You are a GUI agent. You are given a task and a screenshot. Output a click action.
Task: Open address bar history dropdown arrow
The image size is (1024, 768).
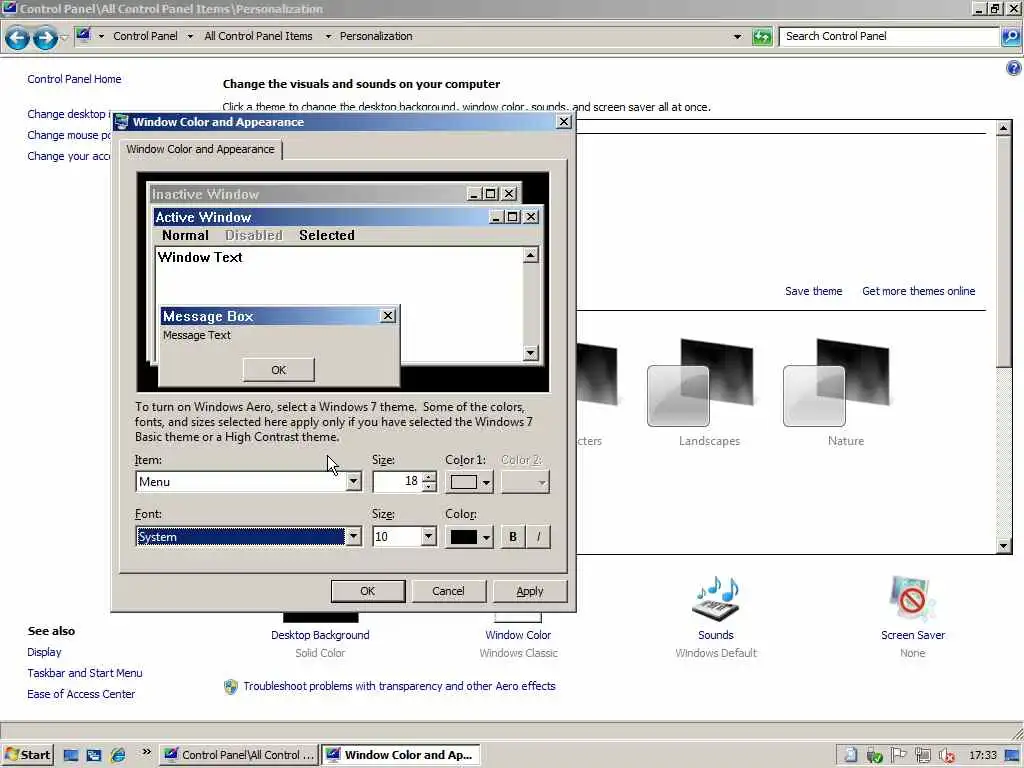(x=737, y=37)
